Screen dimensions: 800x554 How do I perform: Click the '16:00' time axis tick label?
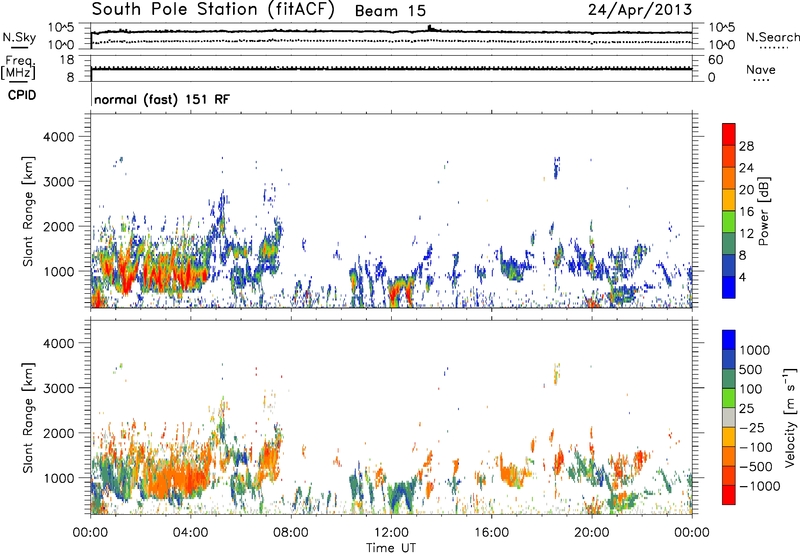(x=491, y=533)
